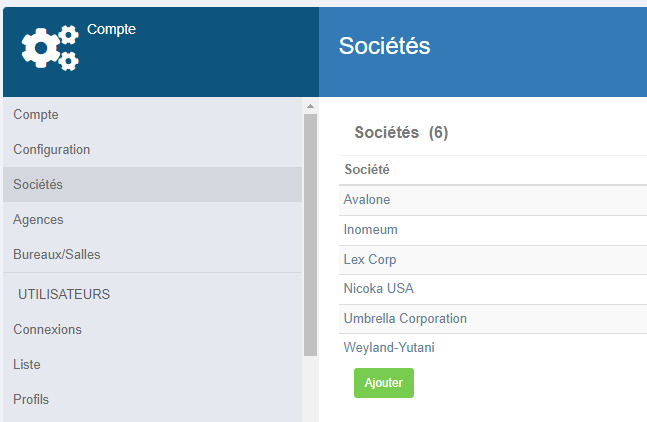Sort by the Société column header

click(367, 170)
